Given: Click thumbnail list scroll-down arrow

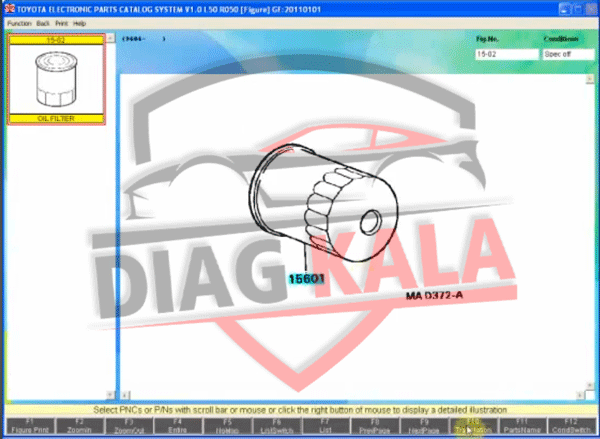Looking at the screenshot, I should coord(110,394).
